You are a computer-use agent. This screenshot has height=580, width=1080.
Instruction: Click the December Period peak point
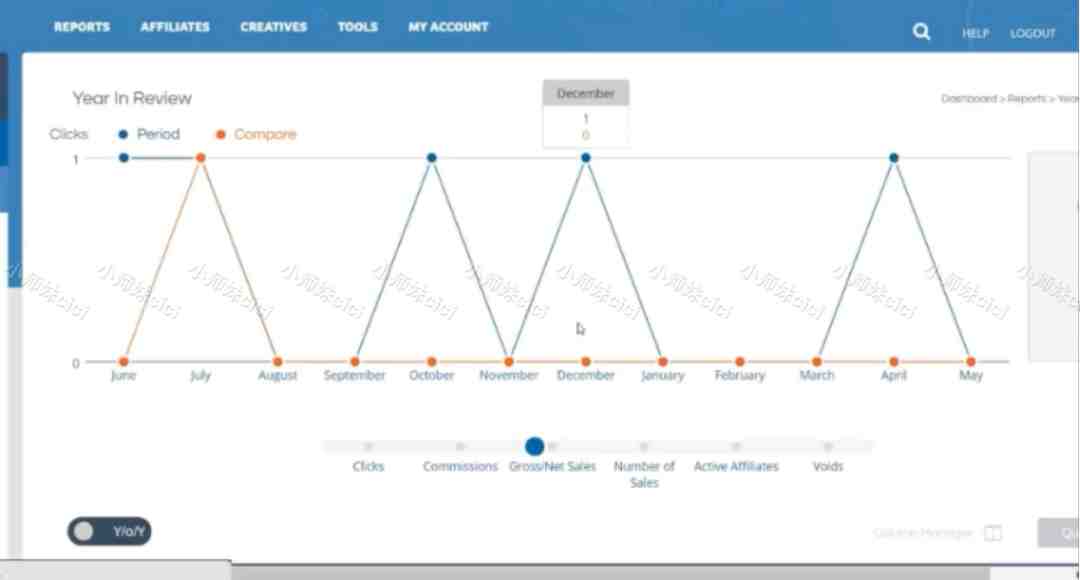tap(585, 158)
